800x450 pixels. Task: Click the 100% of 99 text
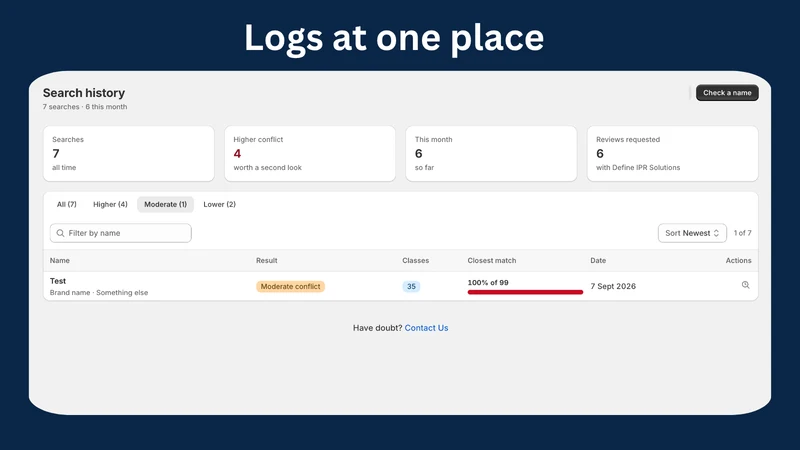(488, 282)
